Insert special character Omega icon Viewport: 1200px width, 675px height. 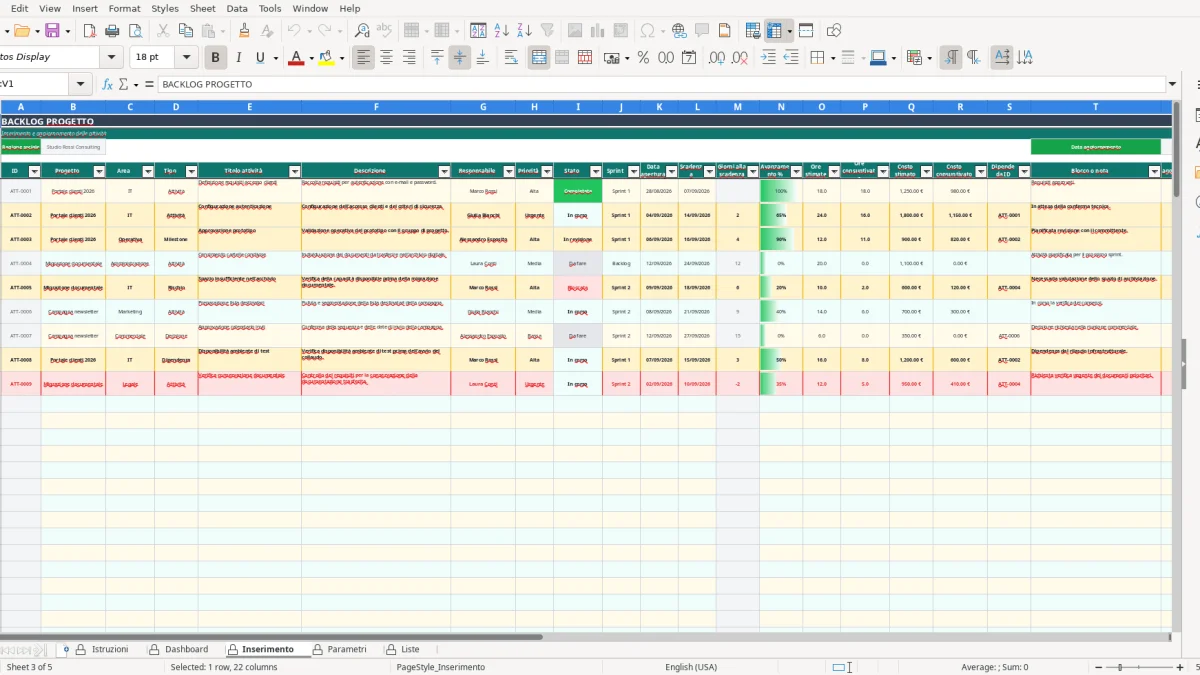pyautogui.click(x=647, y=31)
